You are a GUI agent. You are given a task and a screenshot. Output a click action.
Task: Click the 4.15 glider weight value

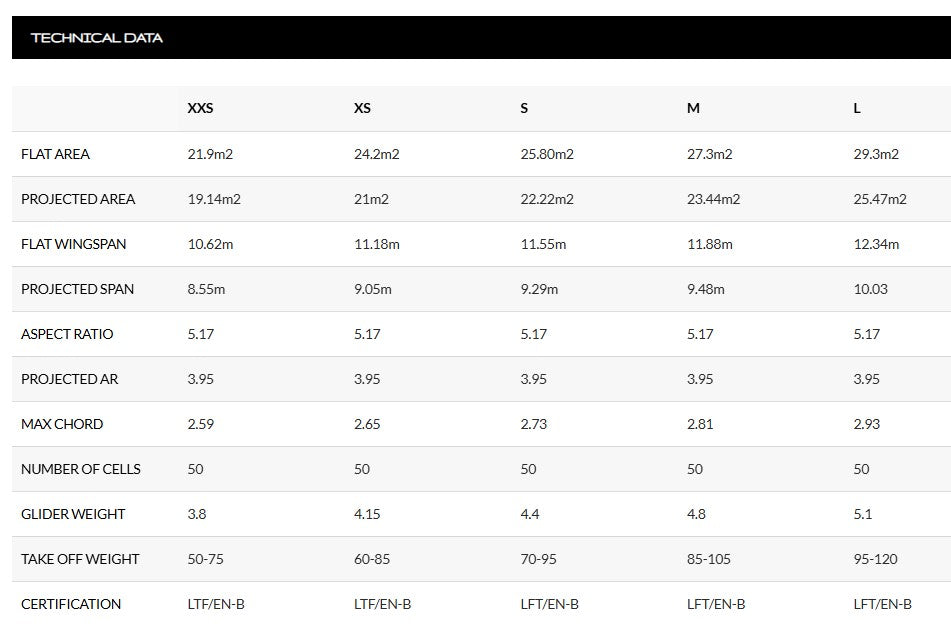click(x=369, y=514)
